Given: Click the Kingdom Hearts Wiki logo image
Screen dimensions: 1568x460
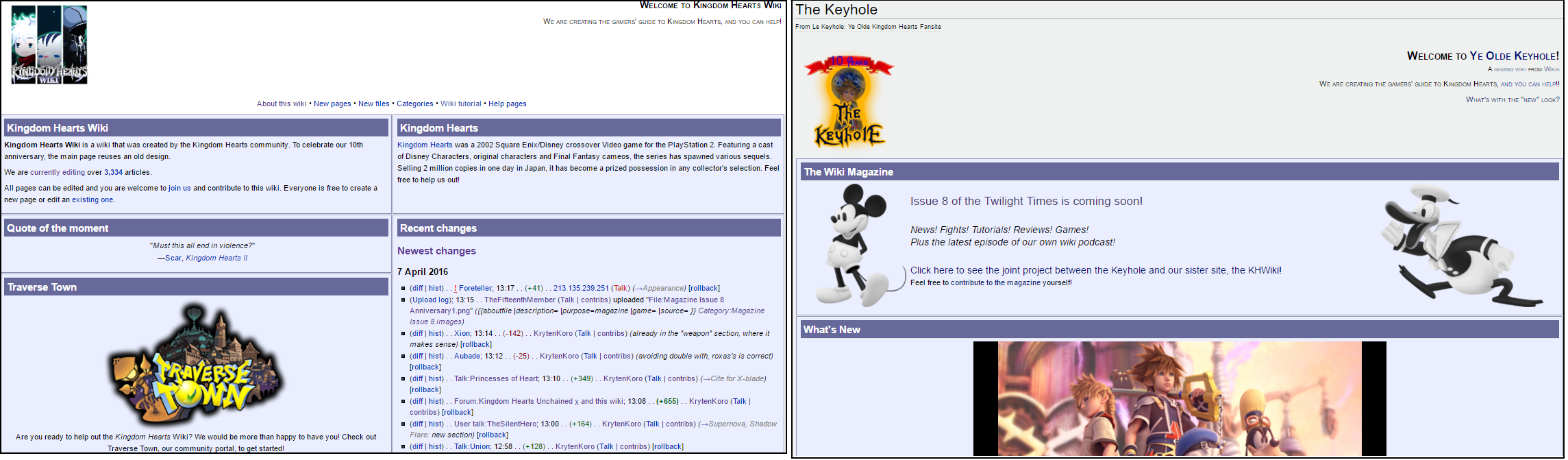Looking at the screenshot, I should (49, 45).
